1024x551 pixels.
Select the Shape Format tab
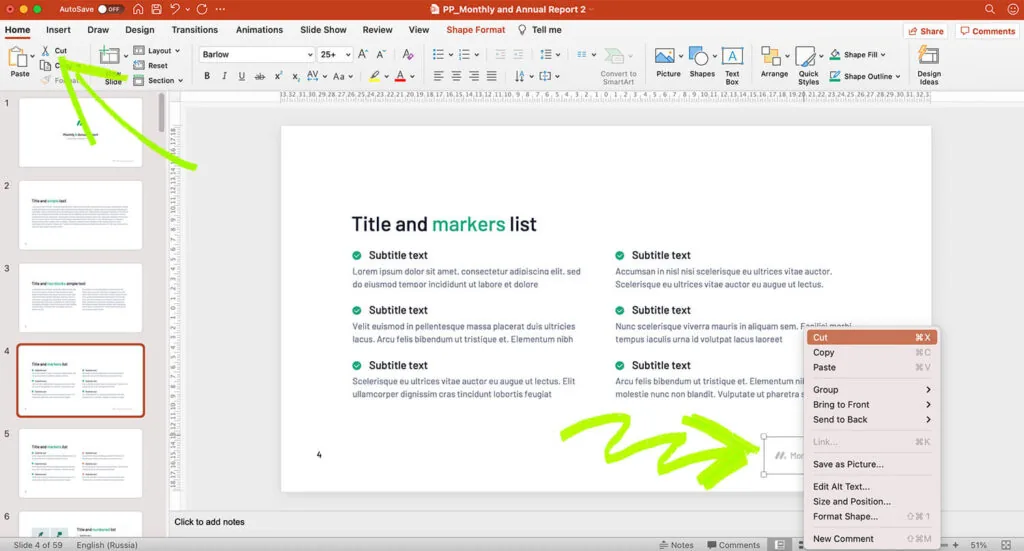point(475,29)
